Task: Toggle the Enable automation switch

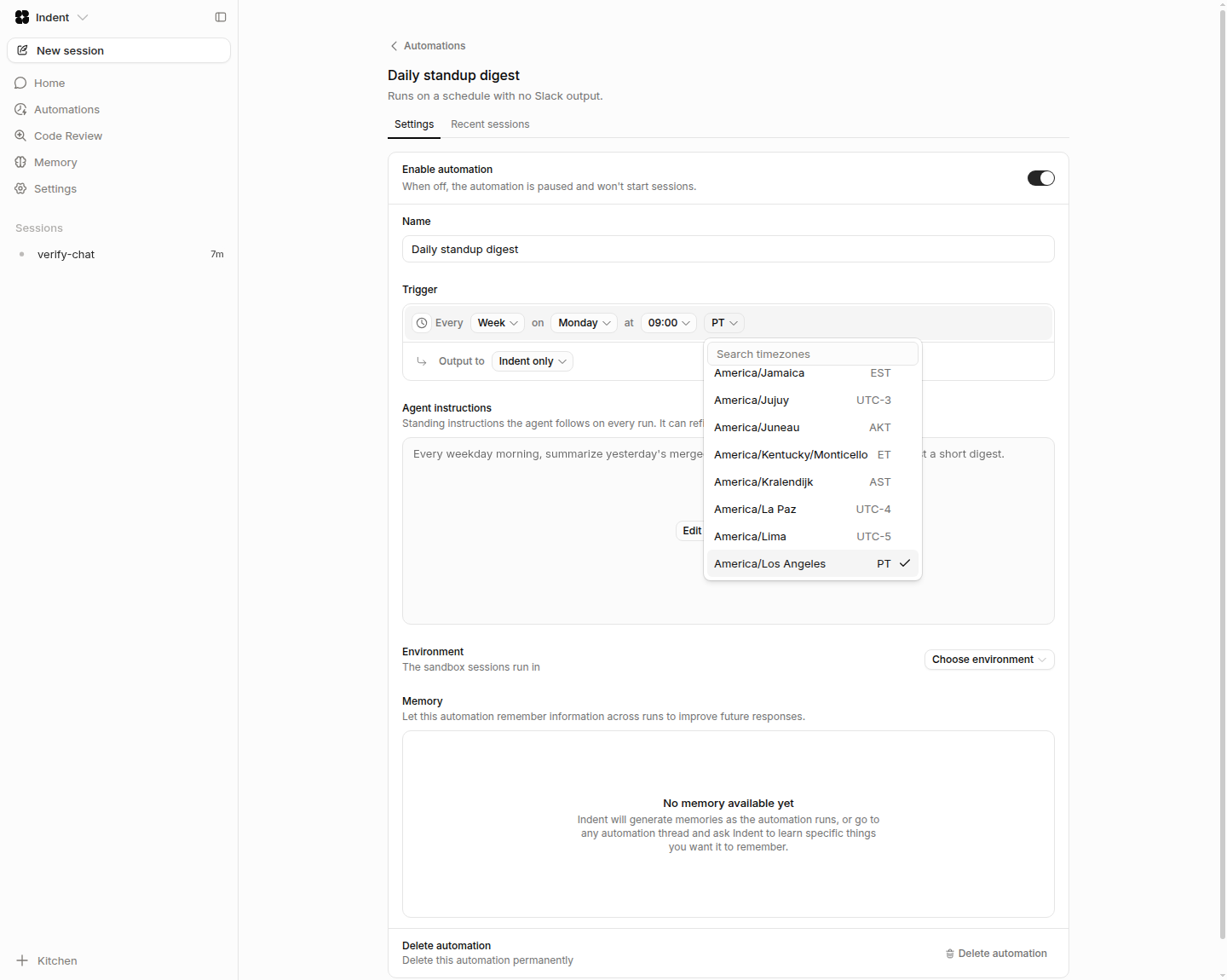Action: point(1040,178)
